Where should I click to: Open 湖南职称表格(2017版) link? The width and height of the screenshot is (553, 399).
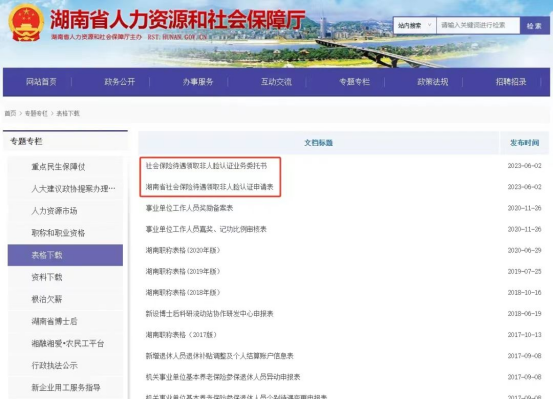(x=181, y=335)
